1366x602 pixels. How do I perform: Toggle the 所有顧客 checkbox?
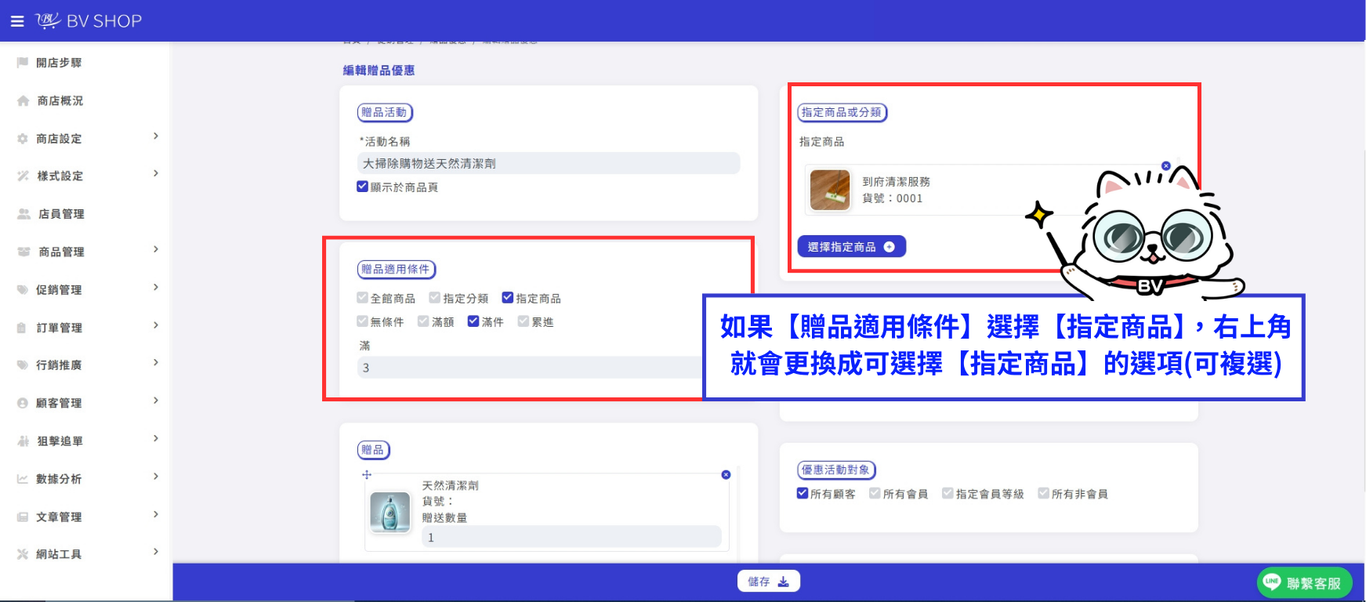(x=803, y=493)
